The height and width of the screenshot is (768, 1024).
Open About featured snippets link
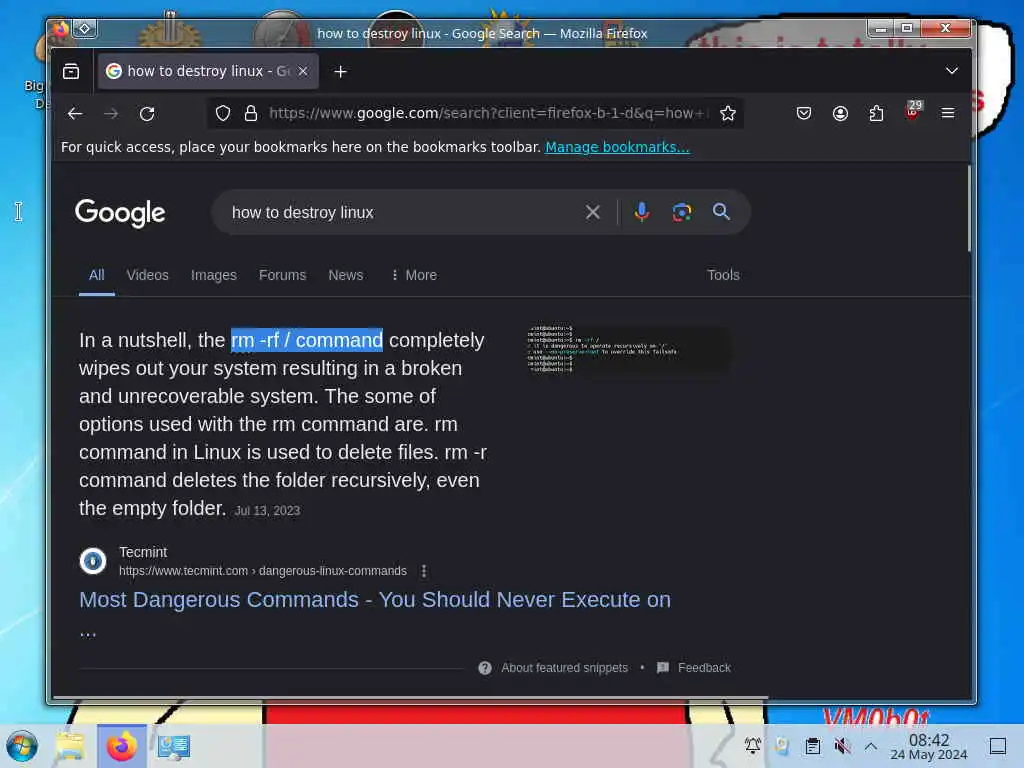click(x=564, y=667)
